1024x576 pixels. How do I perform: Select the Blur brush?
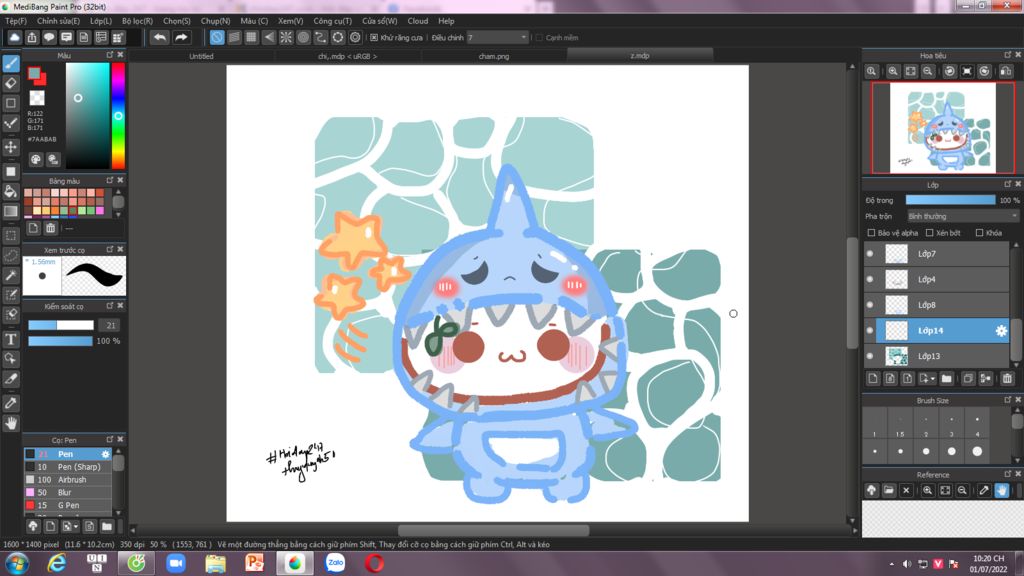coord(68,492)
